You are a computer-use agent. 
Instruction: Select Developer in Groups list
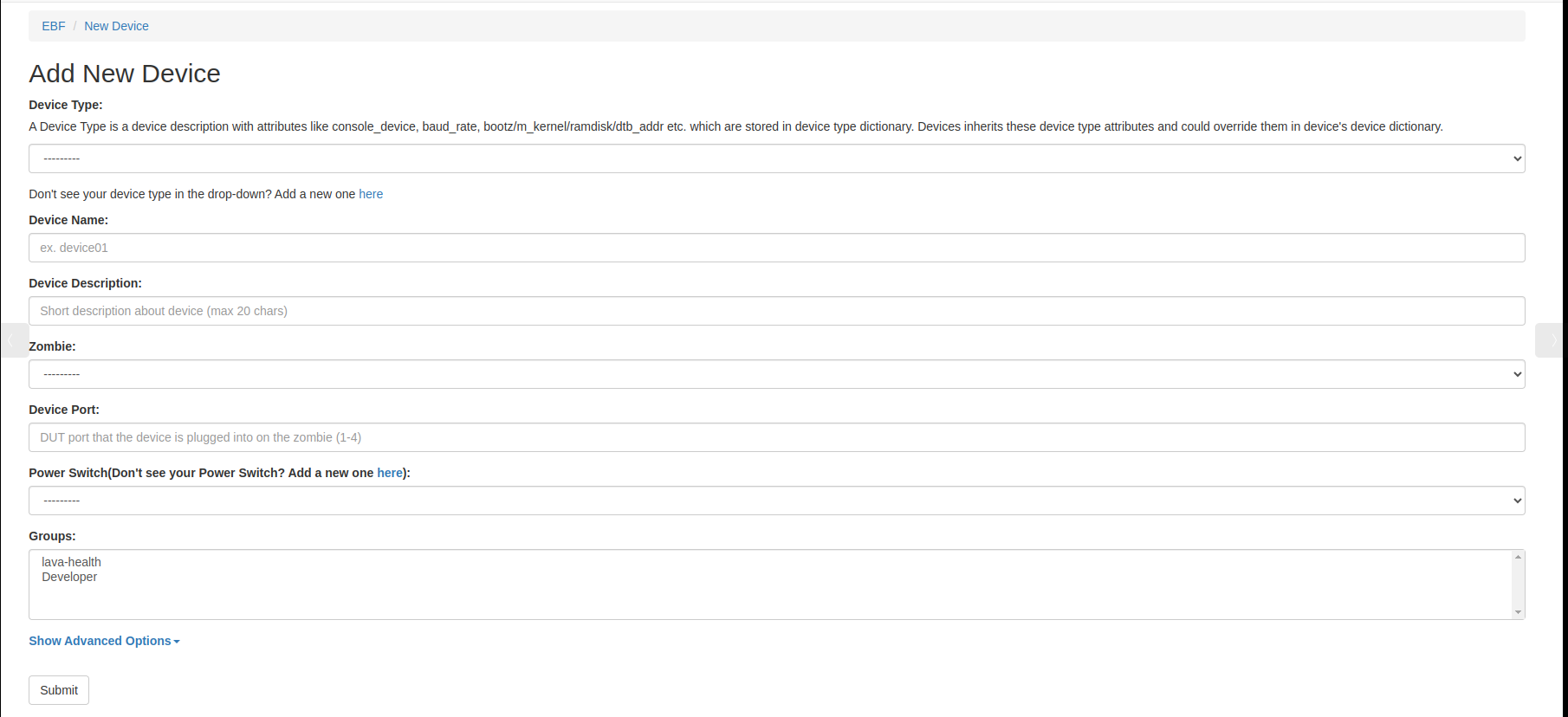point(69,577)
